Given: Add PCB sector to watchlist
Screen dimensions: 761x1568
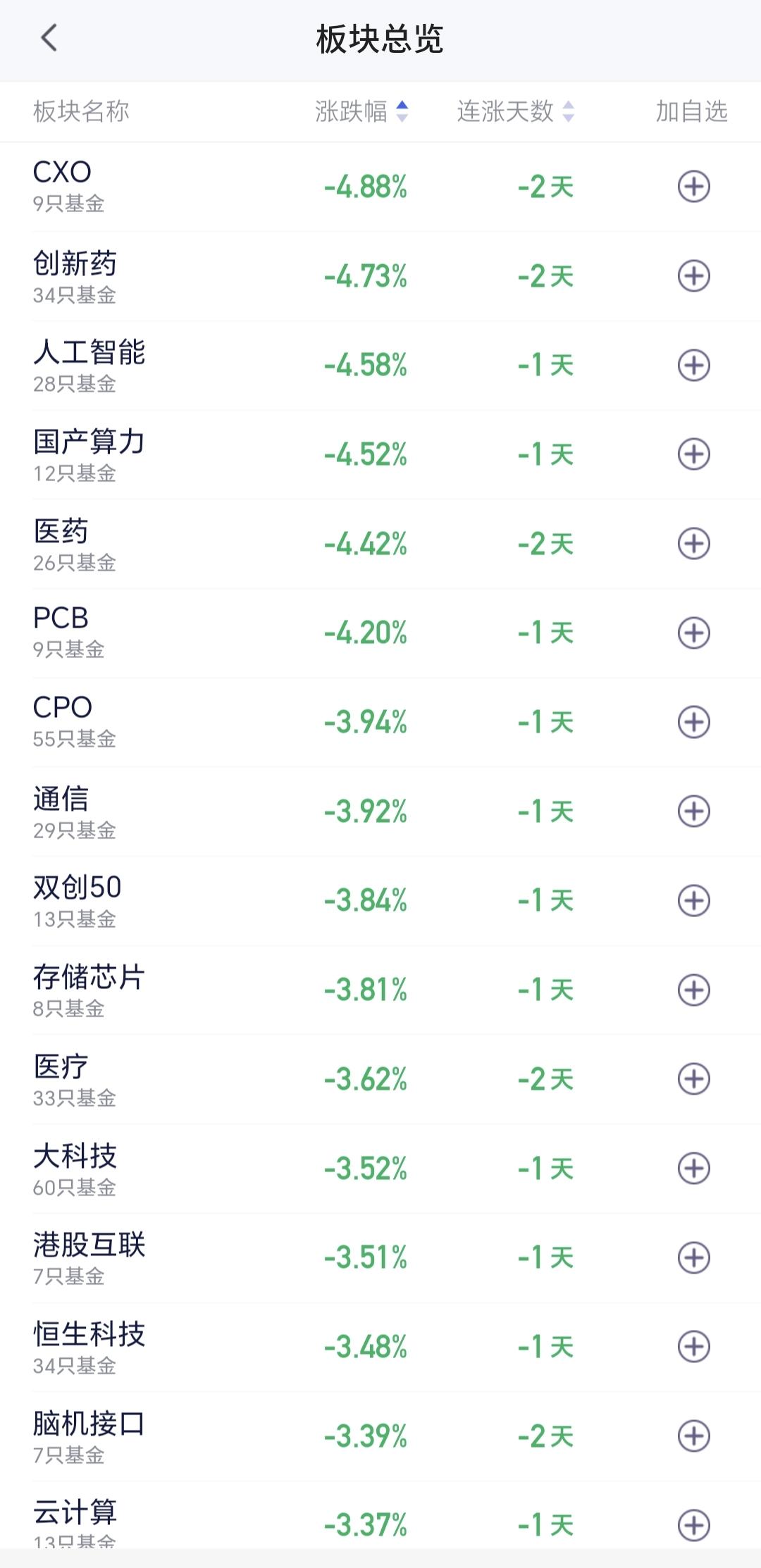Looking at the screenshot, I should [693, 633].
